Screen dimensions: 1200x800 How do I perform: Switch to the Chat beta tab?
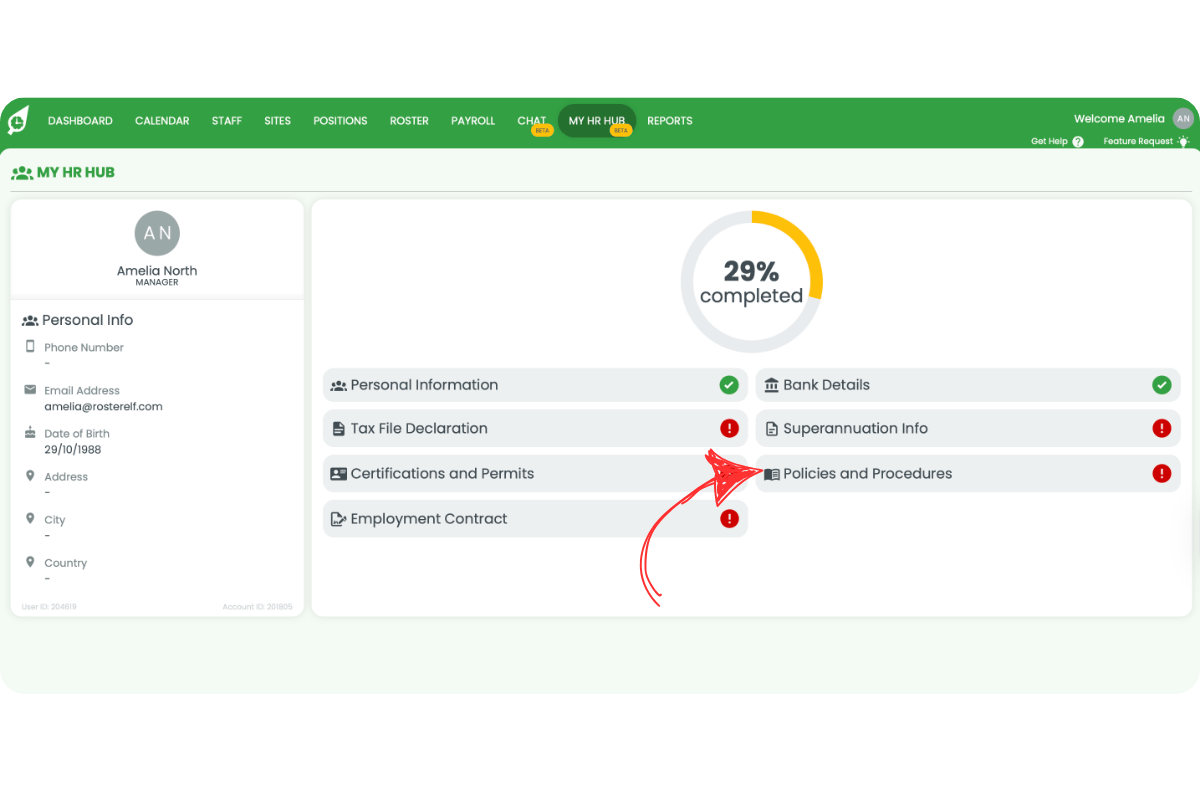tap(532, 121)
